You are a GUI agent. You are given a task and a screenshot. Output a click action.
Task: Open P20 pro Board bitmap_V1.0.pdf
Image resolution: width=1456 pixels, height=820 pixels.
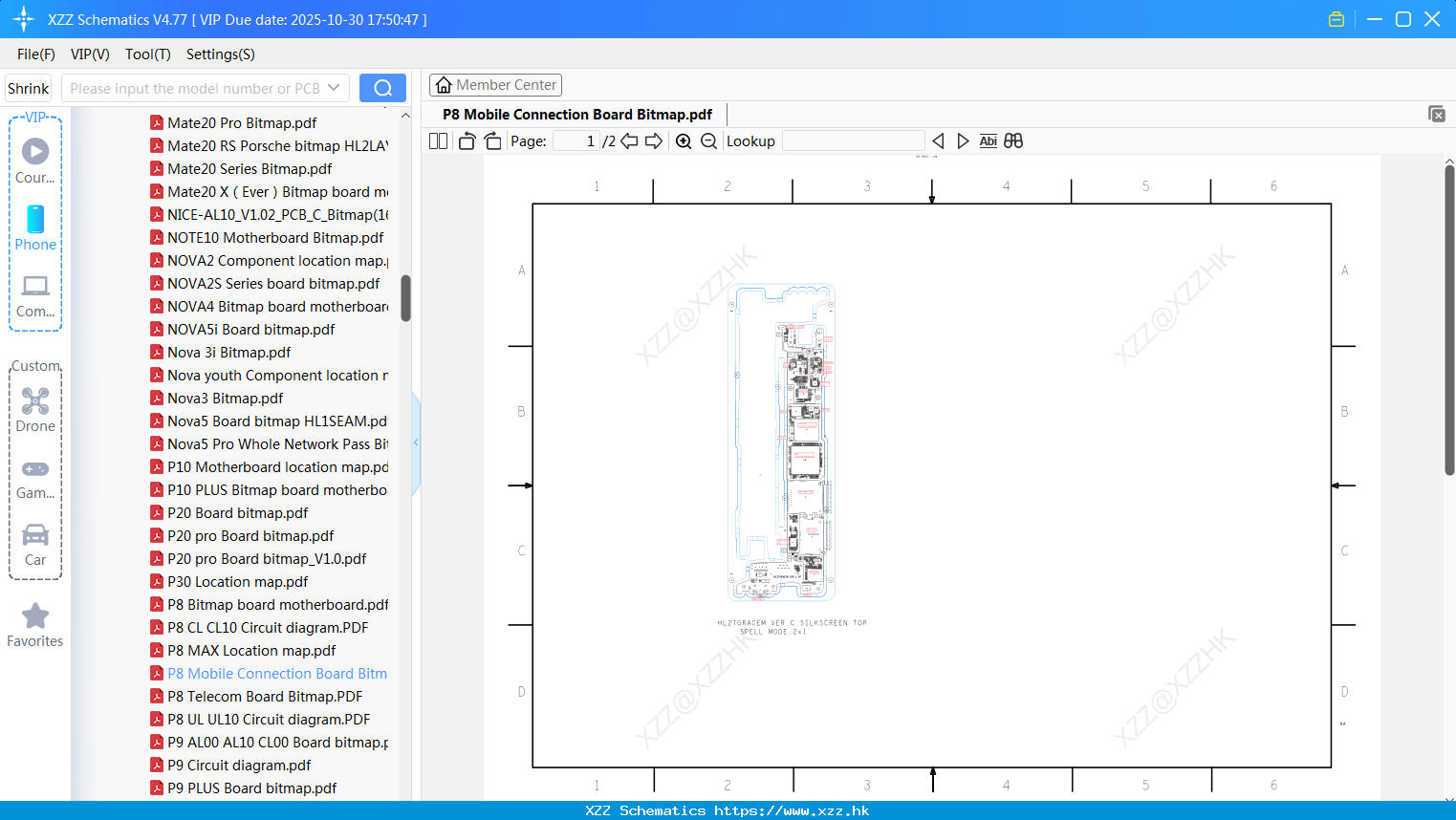258,558
